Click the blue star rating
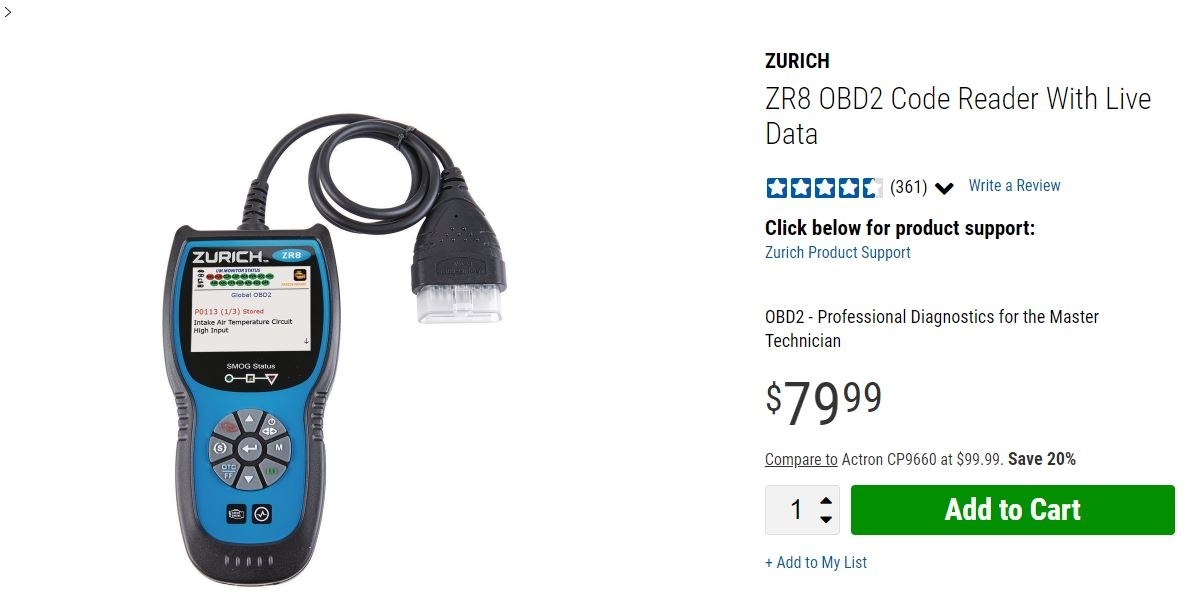The image size is (1195, 592). pos(824,187)
